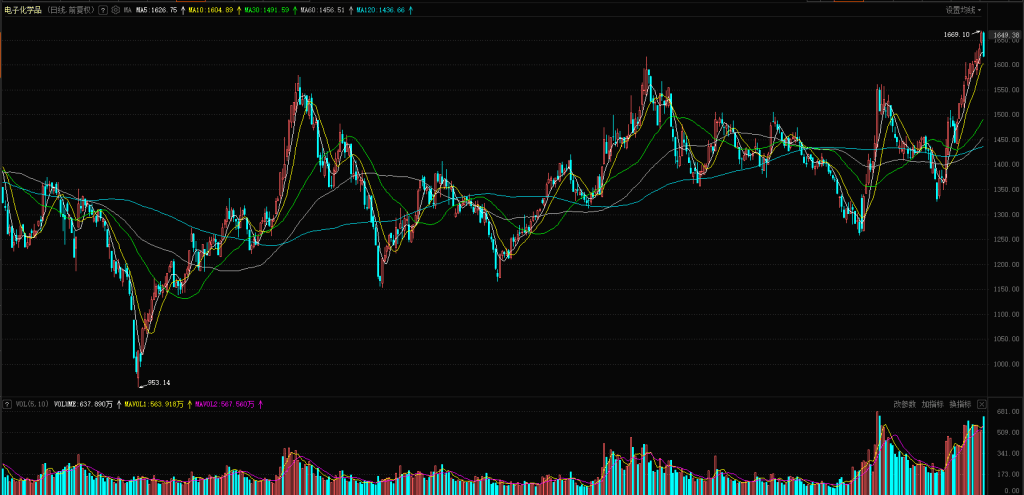Screen dimensions: 1024x495
Task: Select 换指标 to switch indicator
Action: [960, 405]
